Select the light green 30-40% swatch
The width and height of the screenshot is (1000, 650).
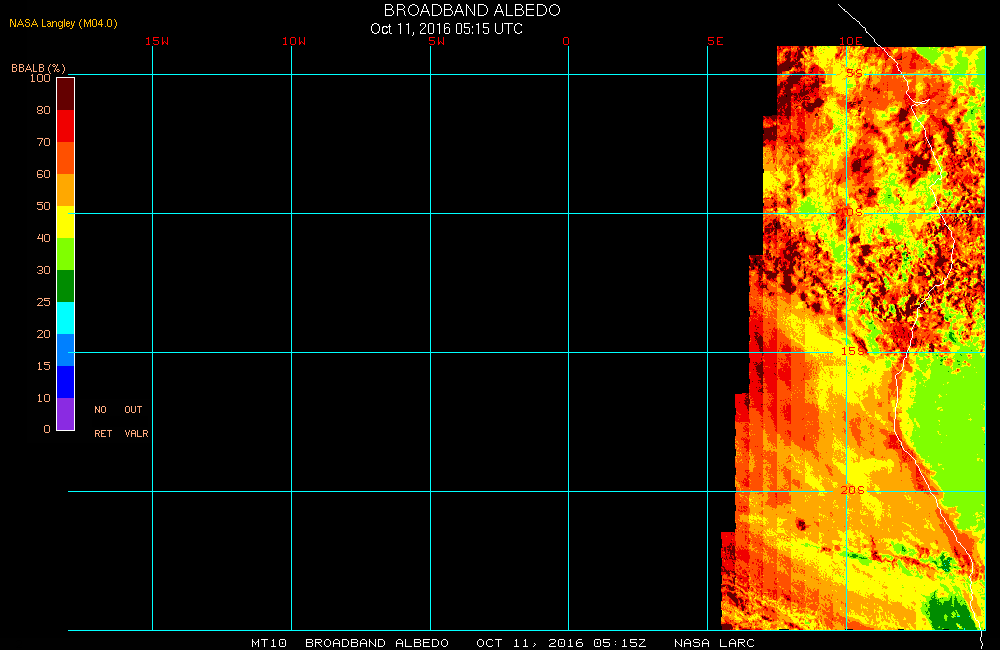click(x=65, y=254)
